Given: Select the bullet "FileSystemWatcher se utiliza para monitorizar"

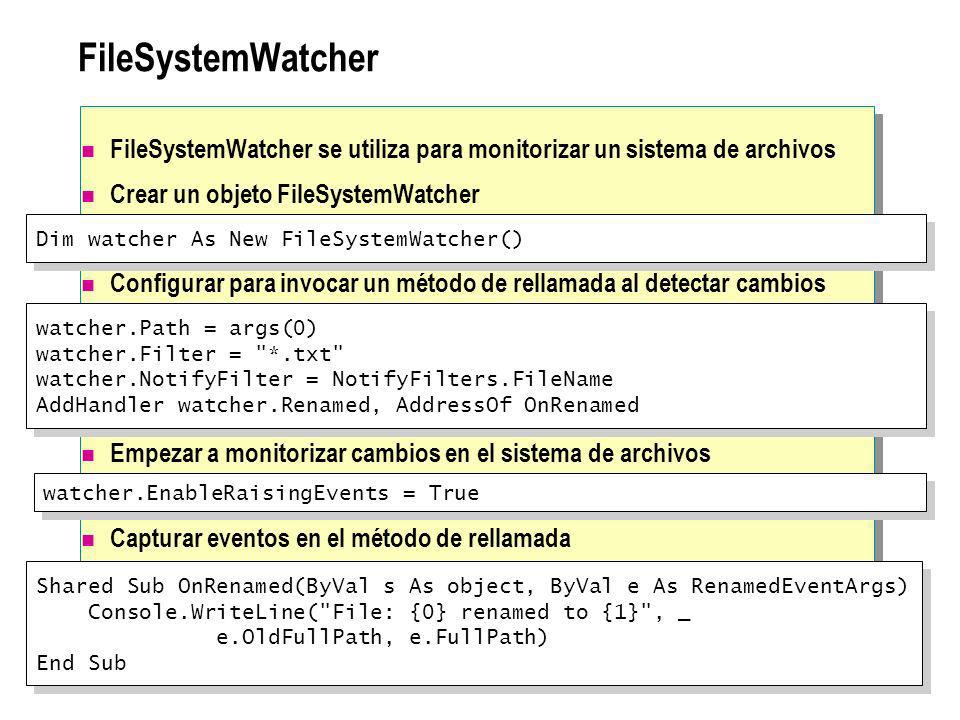Looking at the screenshot, I should point(473,149).
